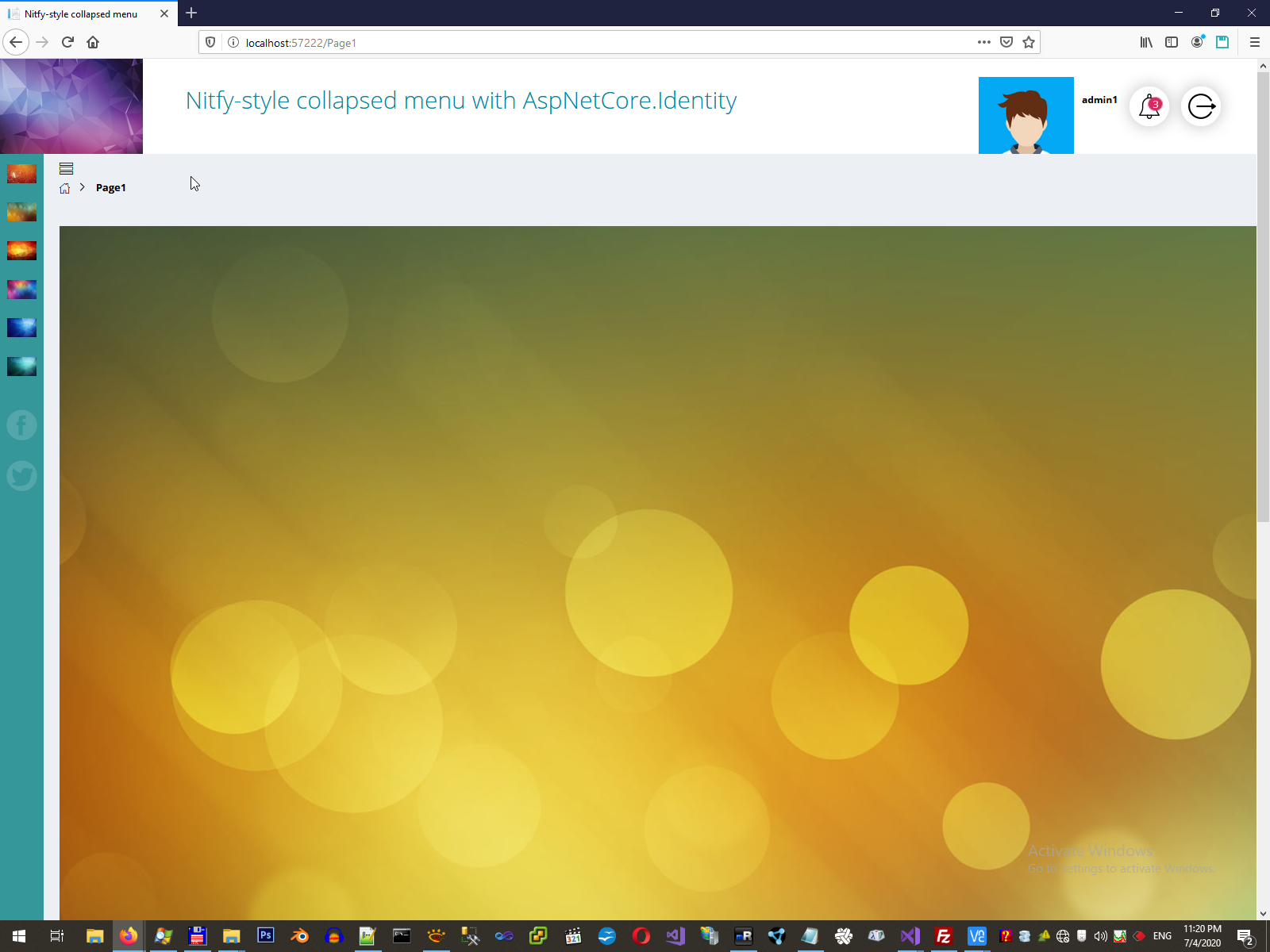Viewport: 1270px width, 952px height.
Task: Click the Nitfy-style collapsed menu page title
Action: pos(461,101)
